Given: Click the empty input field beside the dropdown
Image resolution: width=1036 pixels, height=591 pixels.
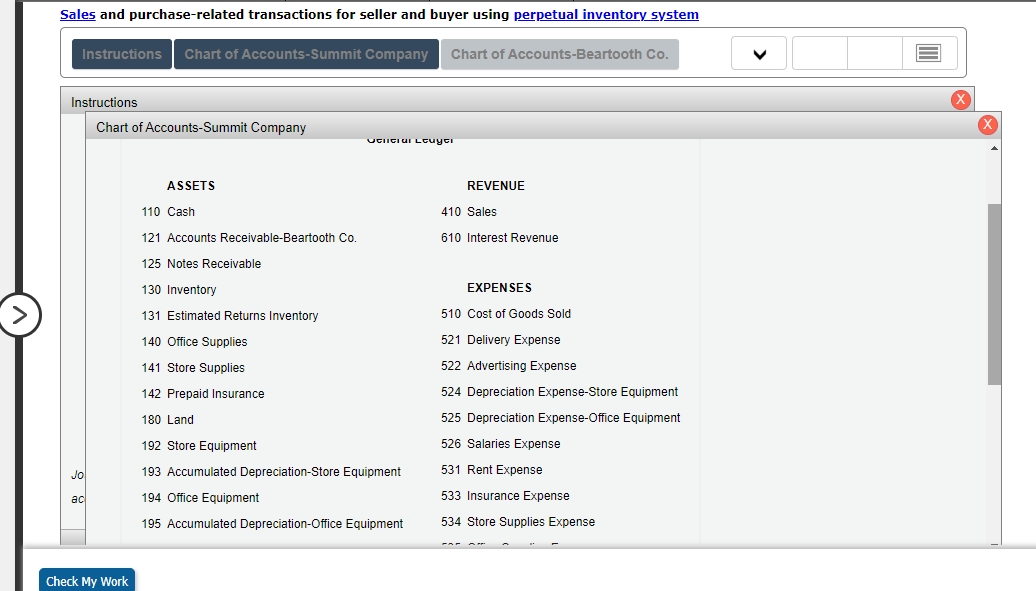Looking at the screenshot, I should pos(819,52).
